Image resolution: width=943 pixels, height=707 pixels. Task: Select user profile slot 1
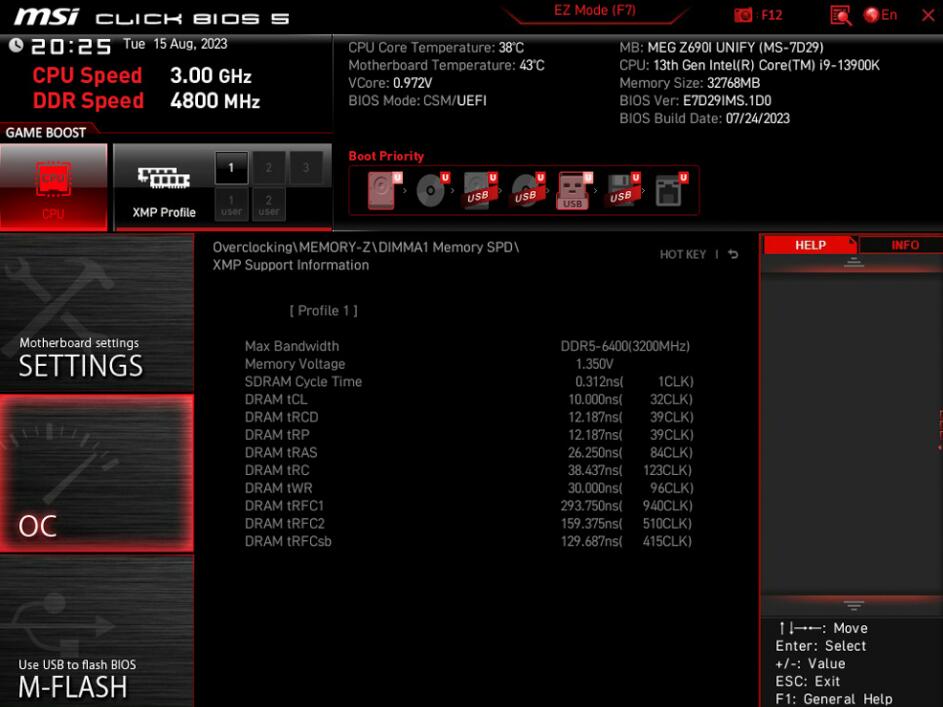click(231, 204)
